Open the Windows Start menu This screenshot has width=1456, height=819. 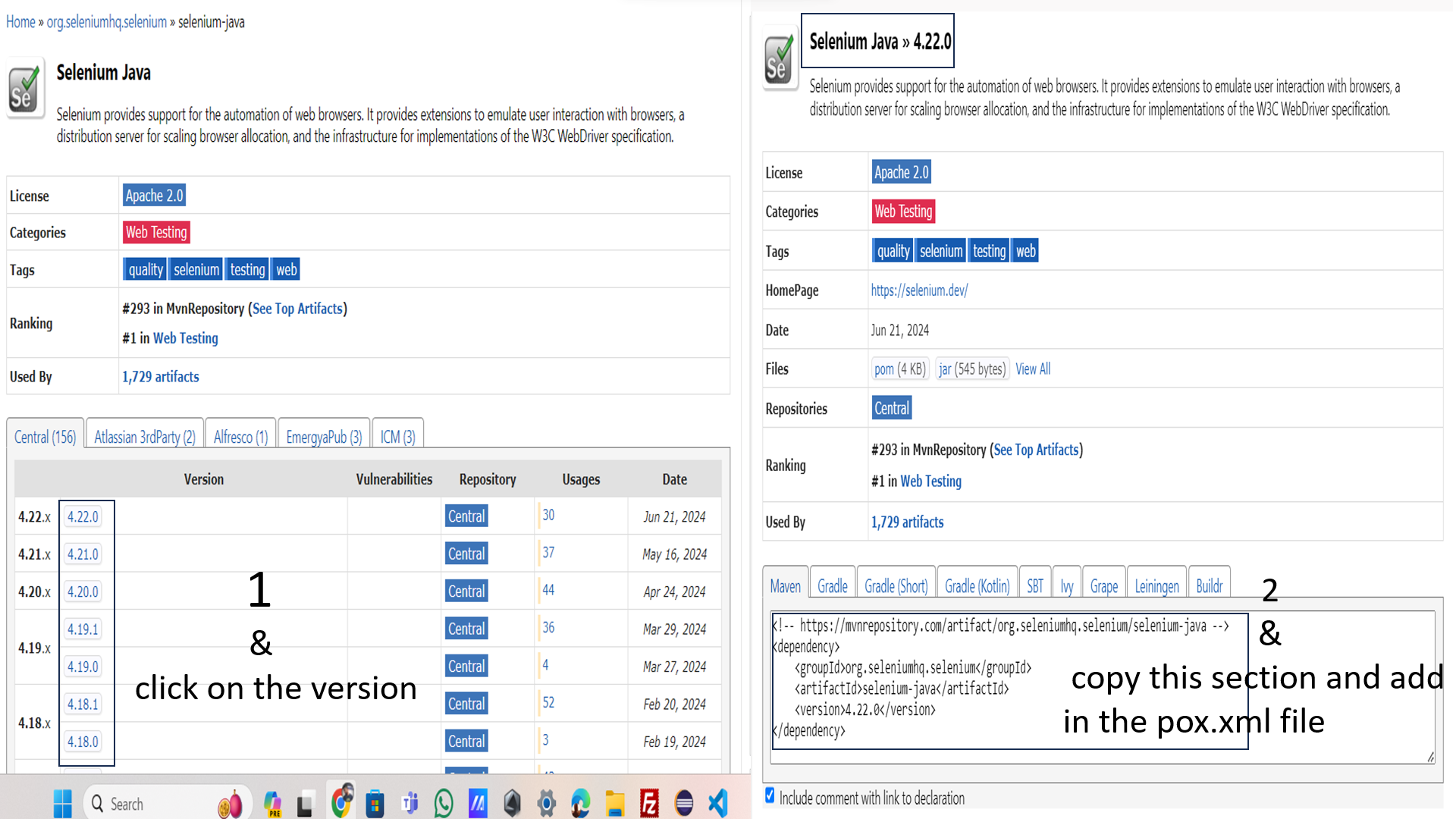point(62,803)
